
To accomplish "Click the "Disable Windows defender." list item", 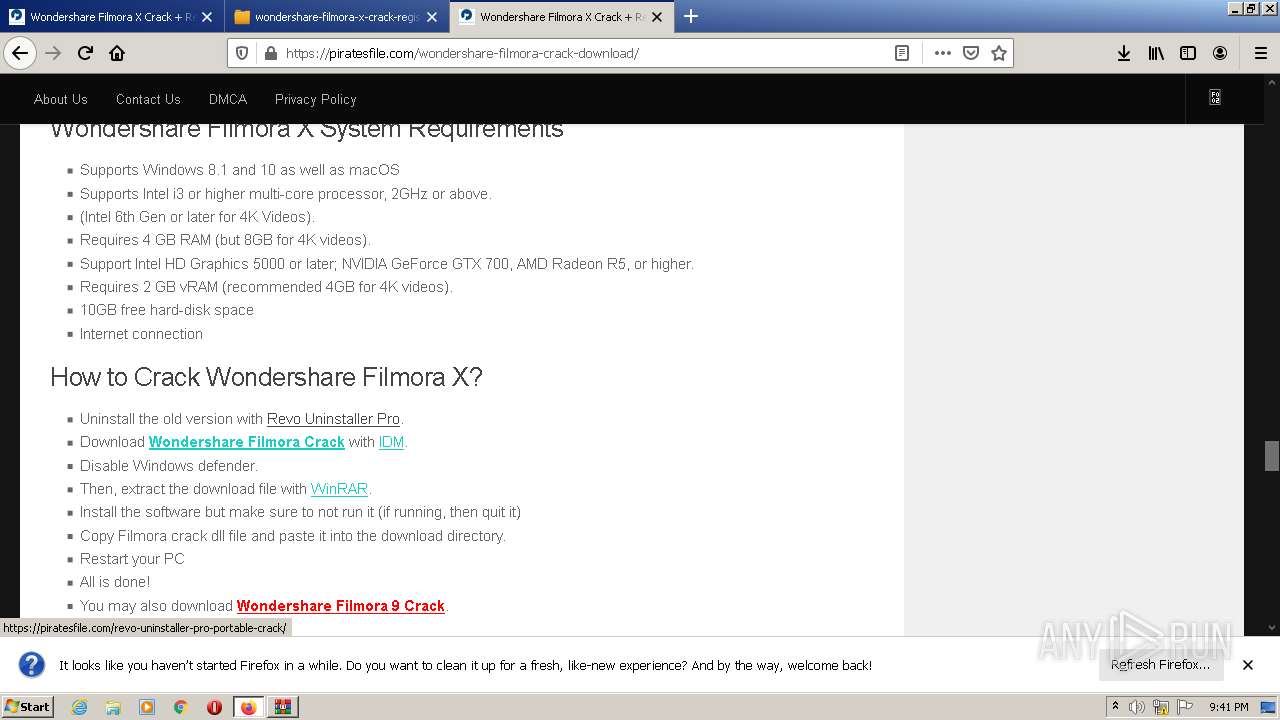I will point(169,466).
